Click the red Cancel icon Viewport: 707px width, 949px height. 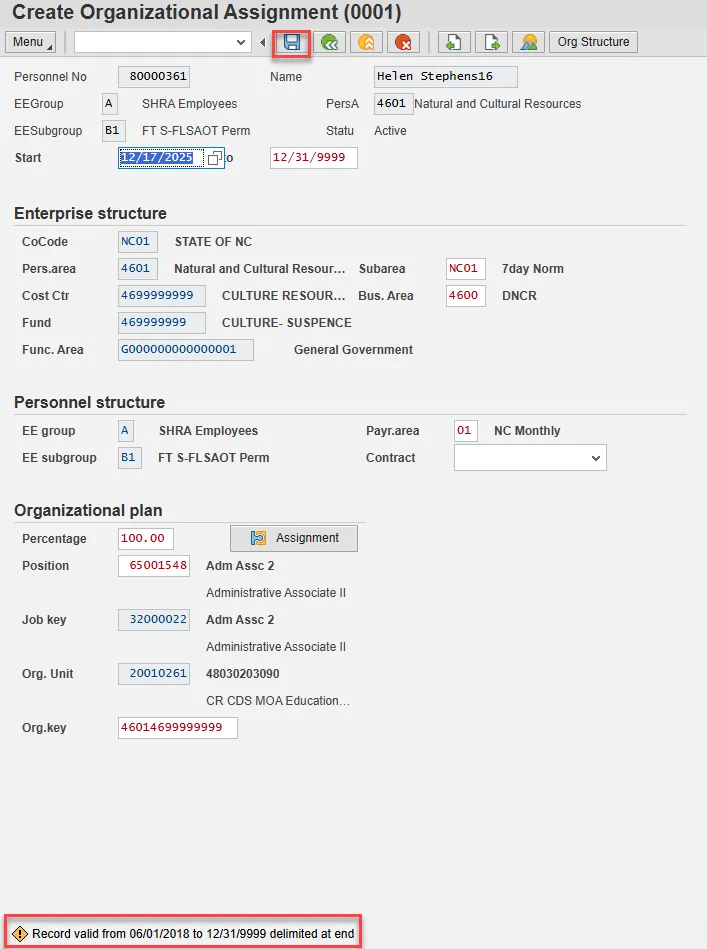[x=403, y=42]
